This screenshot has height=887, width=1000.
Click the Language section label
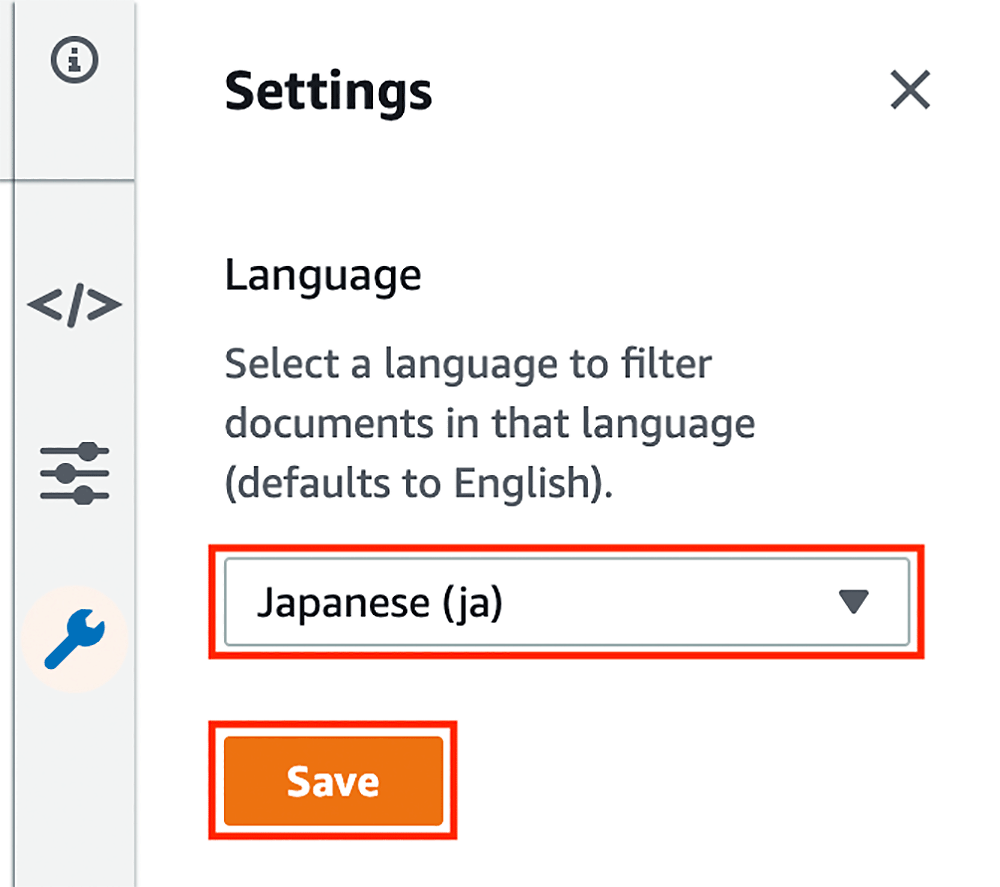coord(322,274)
